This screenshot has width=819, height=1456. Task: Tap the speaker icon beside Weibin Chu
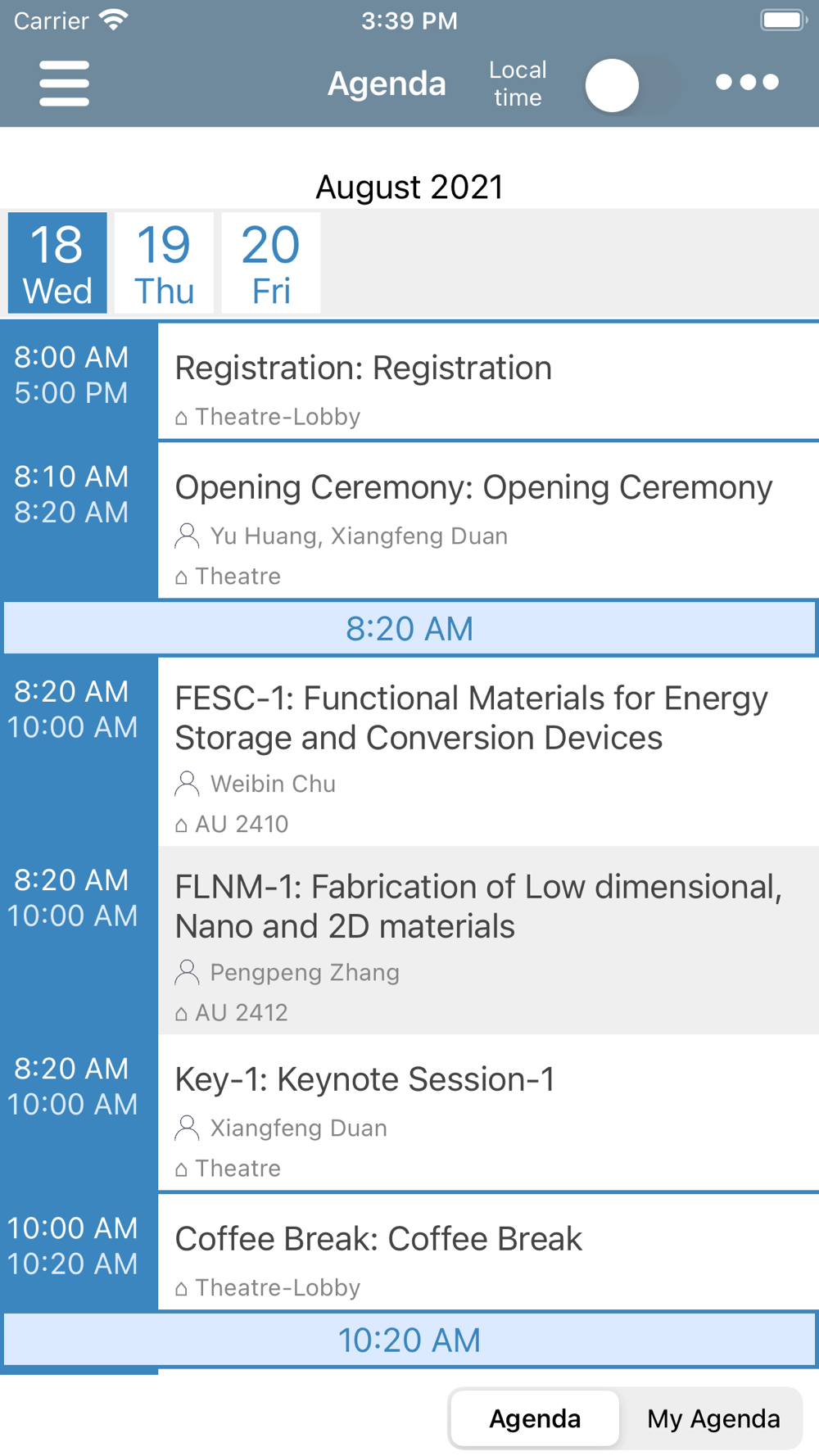coord(187,784)
